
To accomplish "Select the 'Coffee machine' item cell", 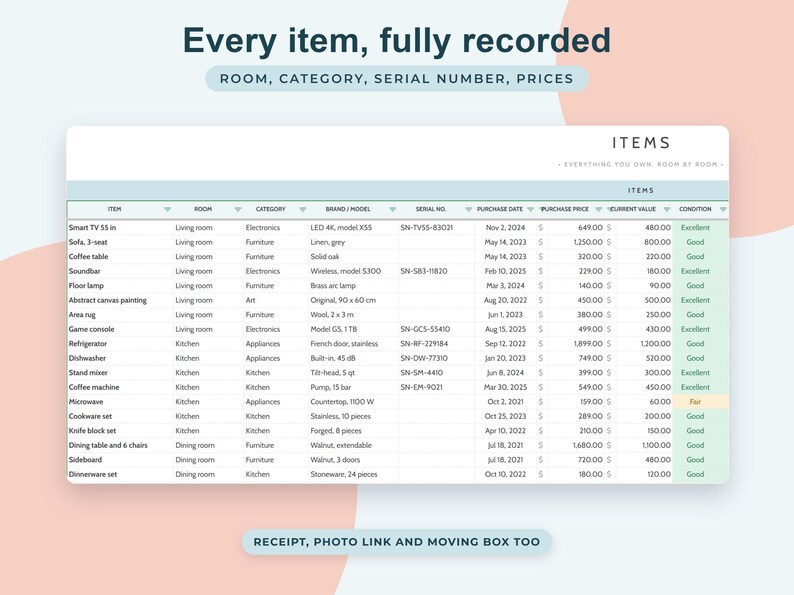I will coord(120,387).
